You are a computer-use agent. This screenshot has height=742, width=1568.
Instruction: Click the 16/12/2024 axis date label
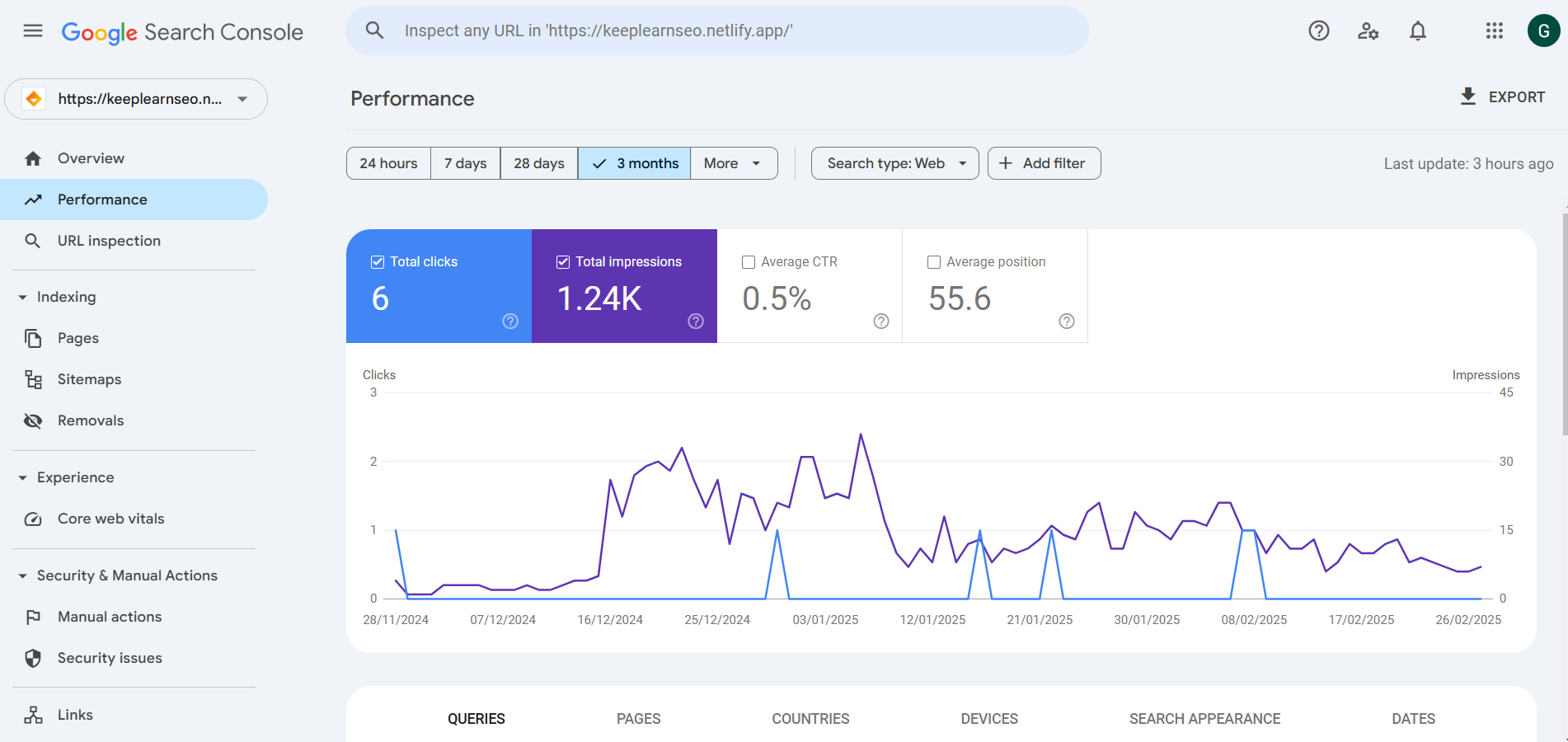610,620
